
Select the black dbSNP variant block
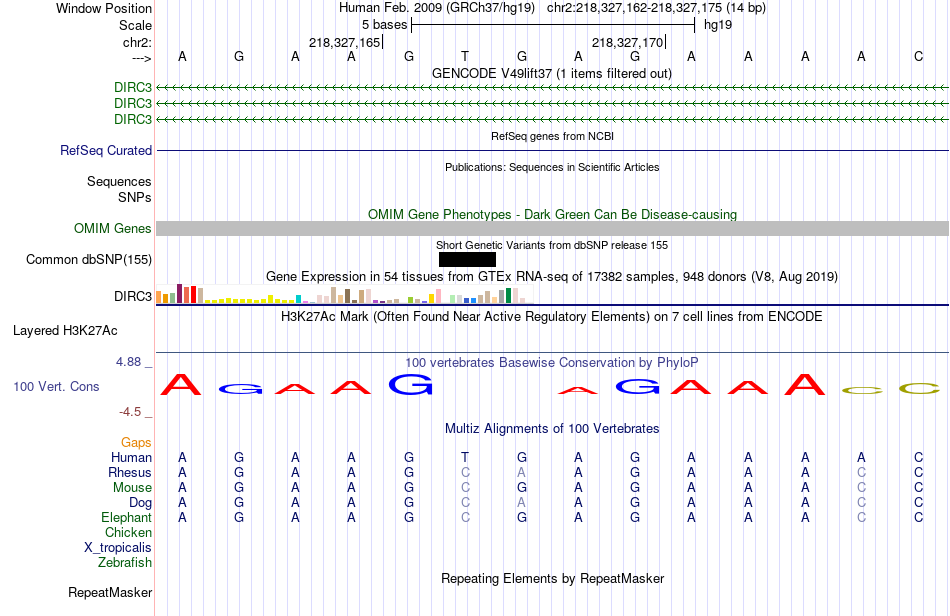coord(467,259)
